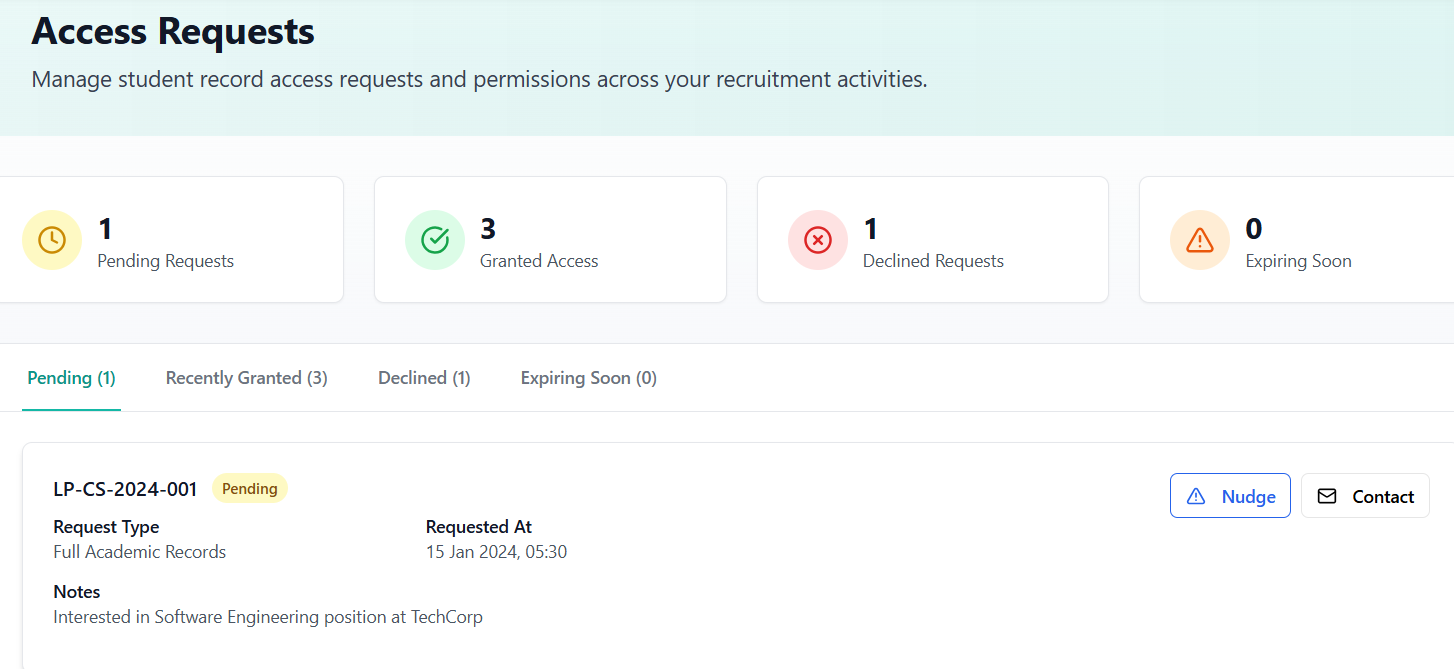Click the envelope icon inside Contact
This screenshot has height=669, width=1454.
click(1327, 496)
